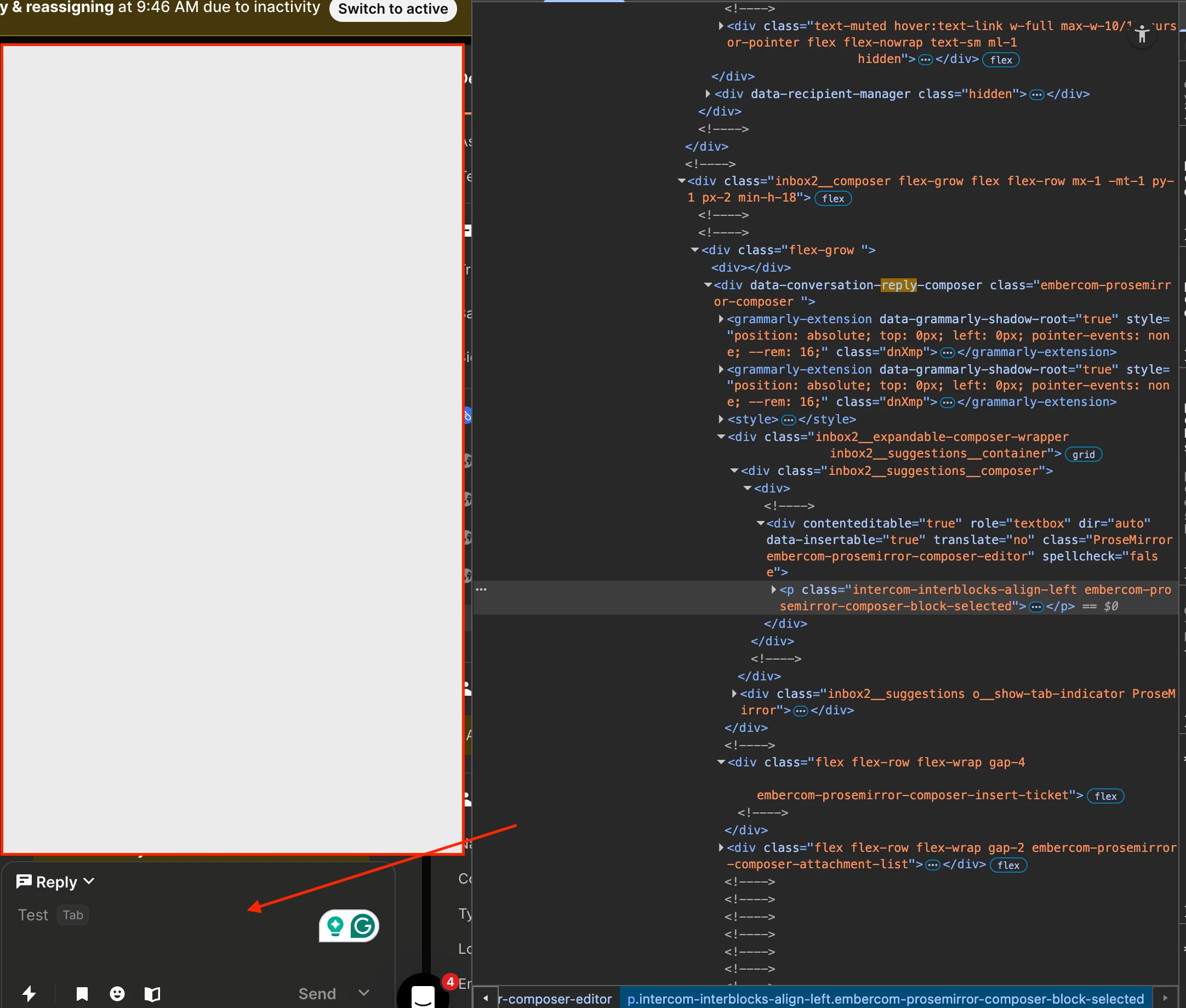This screenshot has width=1186, height=1008.
Task: Click the open book articles icon
Action: click(x=152, y=994)
